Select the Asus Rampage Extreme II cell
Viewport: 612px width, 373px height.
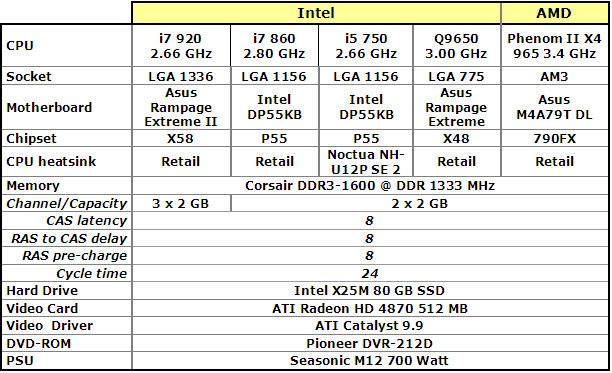click(x=181, y=107)
